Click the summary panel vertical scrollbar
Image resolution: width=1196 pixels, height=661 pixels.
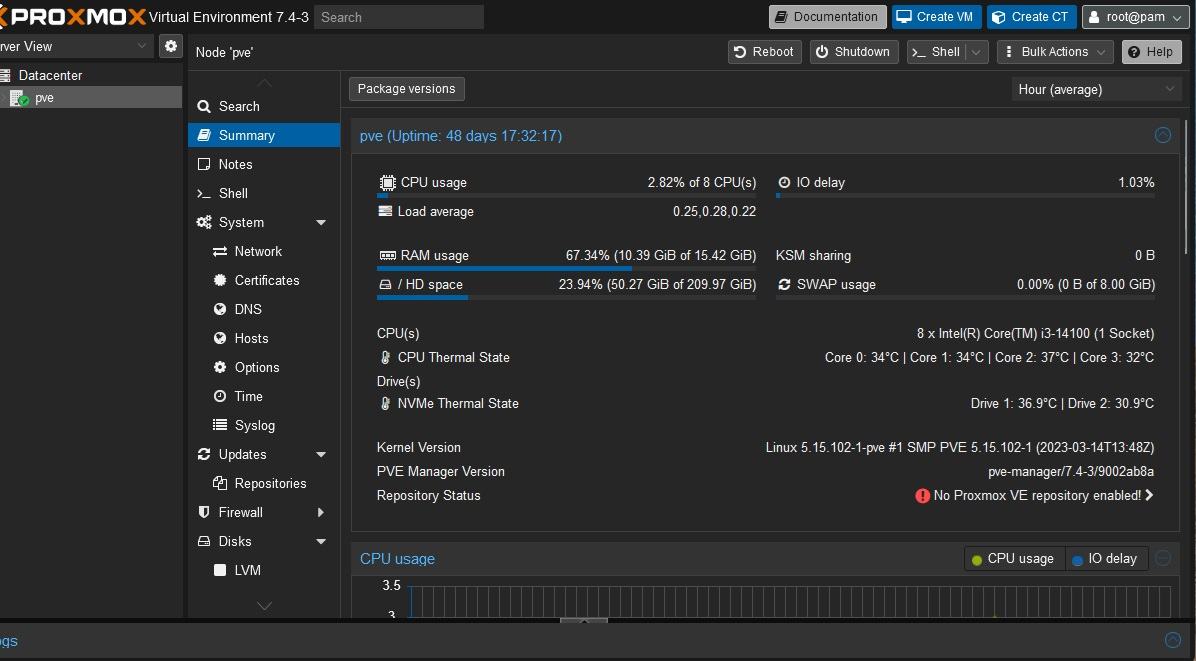(x=1185, y=187)
